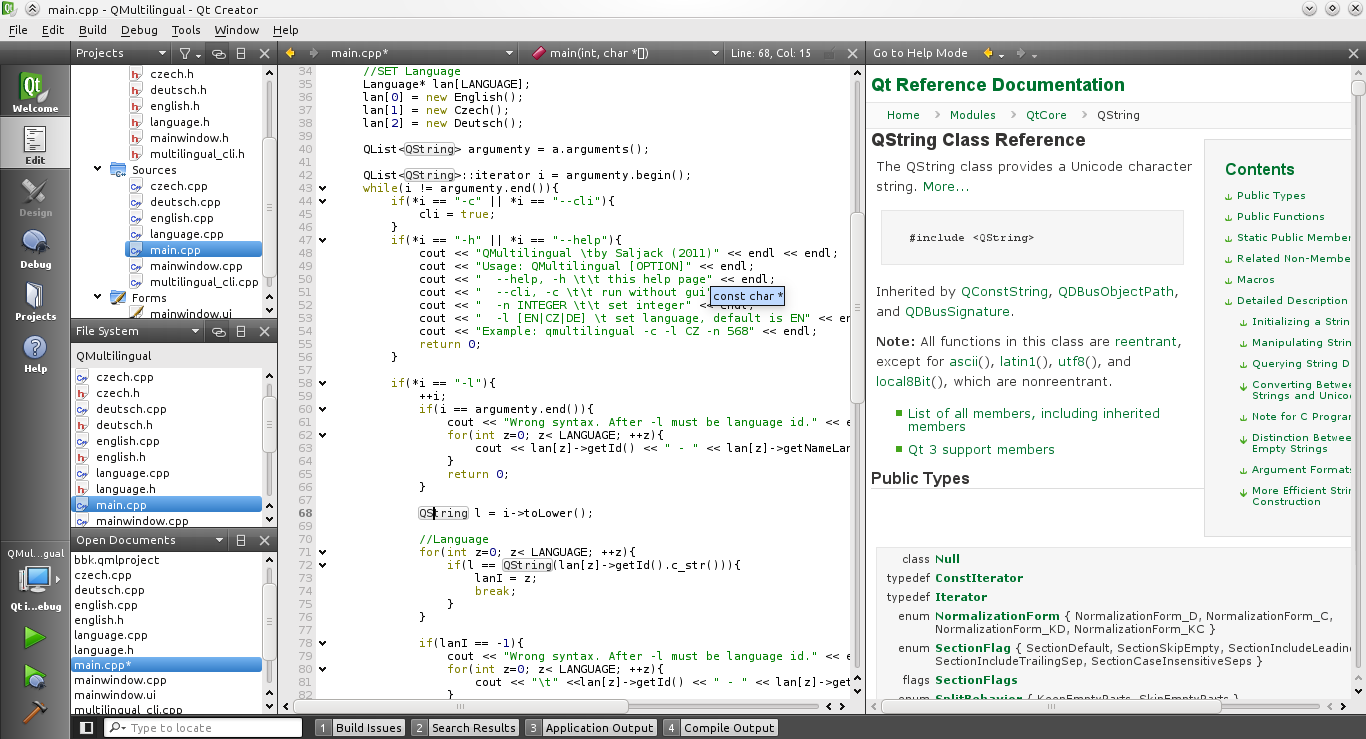
Task: Go forward in editor navigation history
Action: (314, 53)
